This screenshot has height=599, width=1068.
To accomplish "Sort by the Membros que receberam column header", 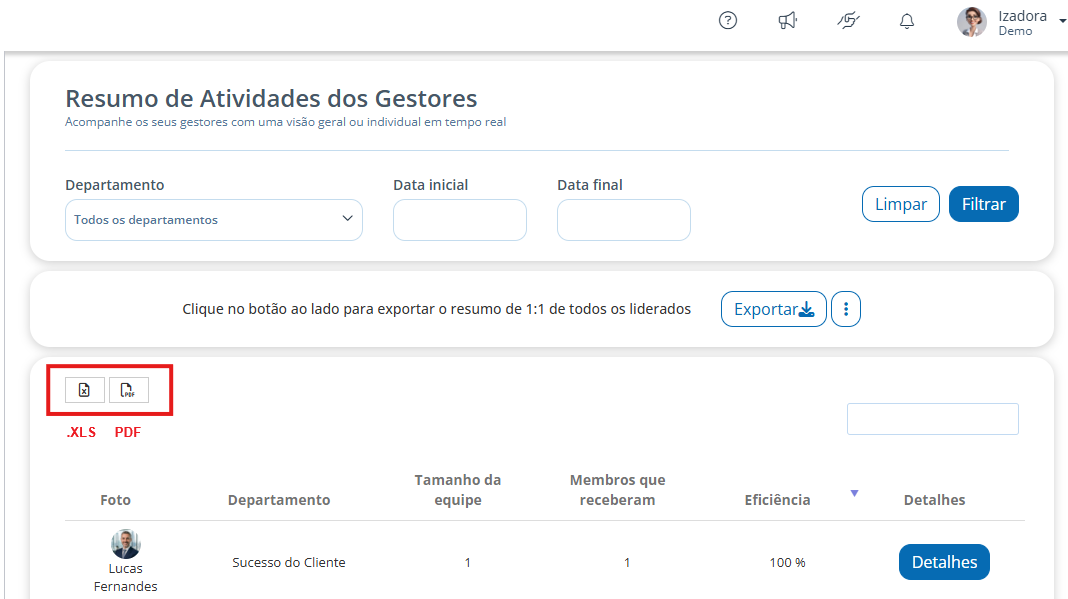I will (x=617, y=490).
